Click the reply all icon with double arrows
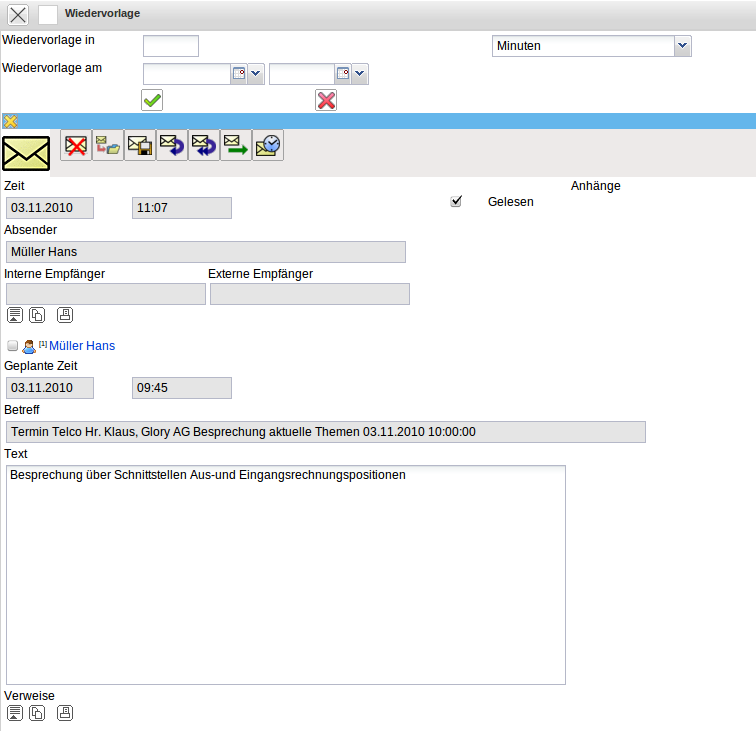Image resolution: width=756 pixels, height=731 pixels. click(204, 146)
